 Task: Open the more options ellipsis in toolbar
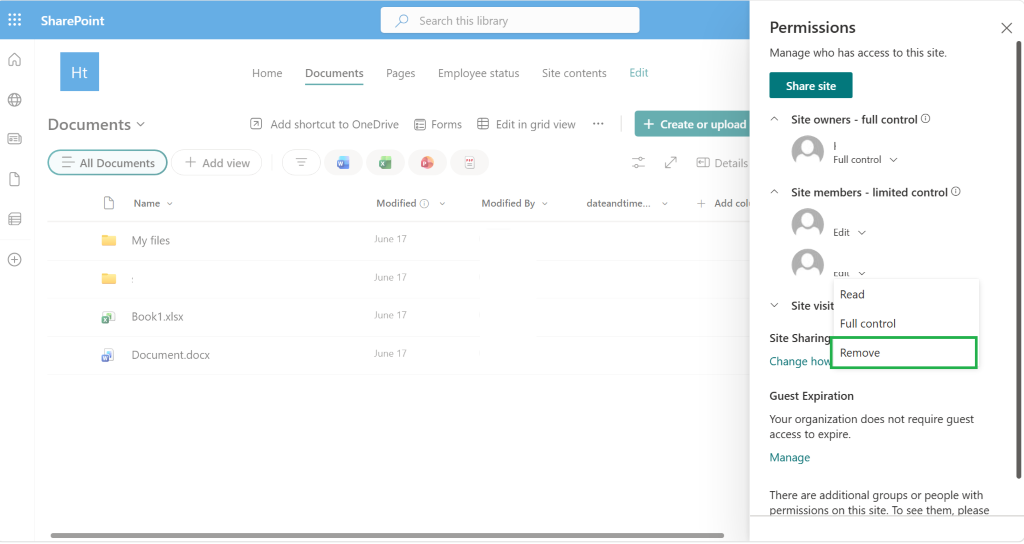click(598, 123)
